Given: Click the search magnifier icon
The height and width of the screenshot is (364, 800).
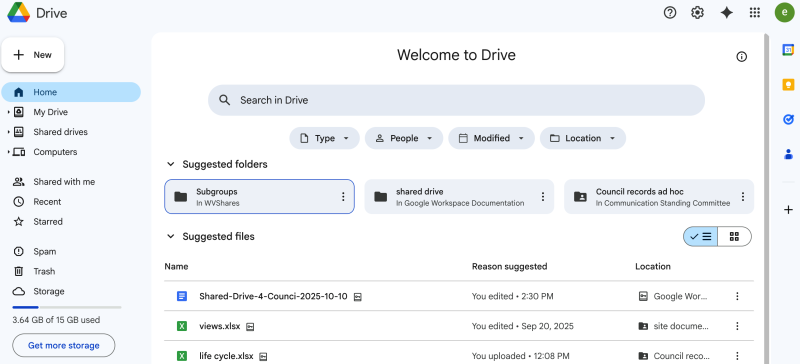Looking at the screenshot, I should click(224, 100).
